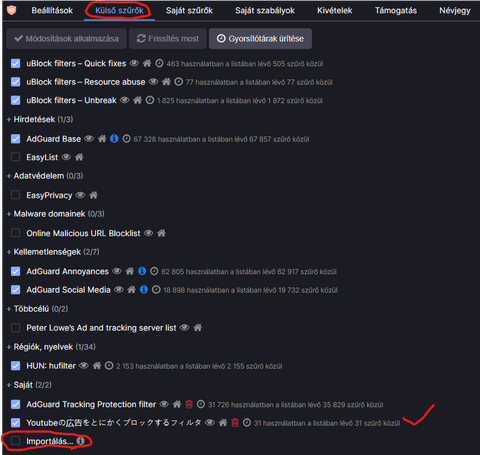Tick the Importálás checkbox
The height and width of the screenshot is (455, 480).
15,441
